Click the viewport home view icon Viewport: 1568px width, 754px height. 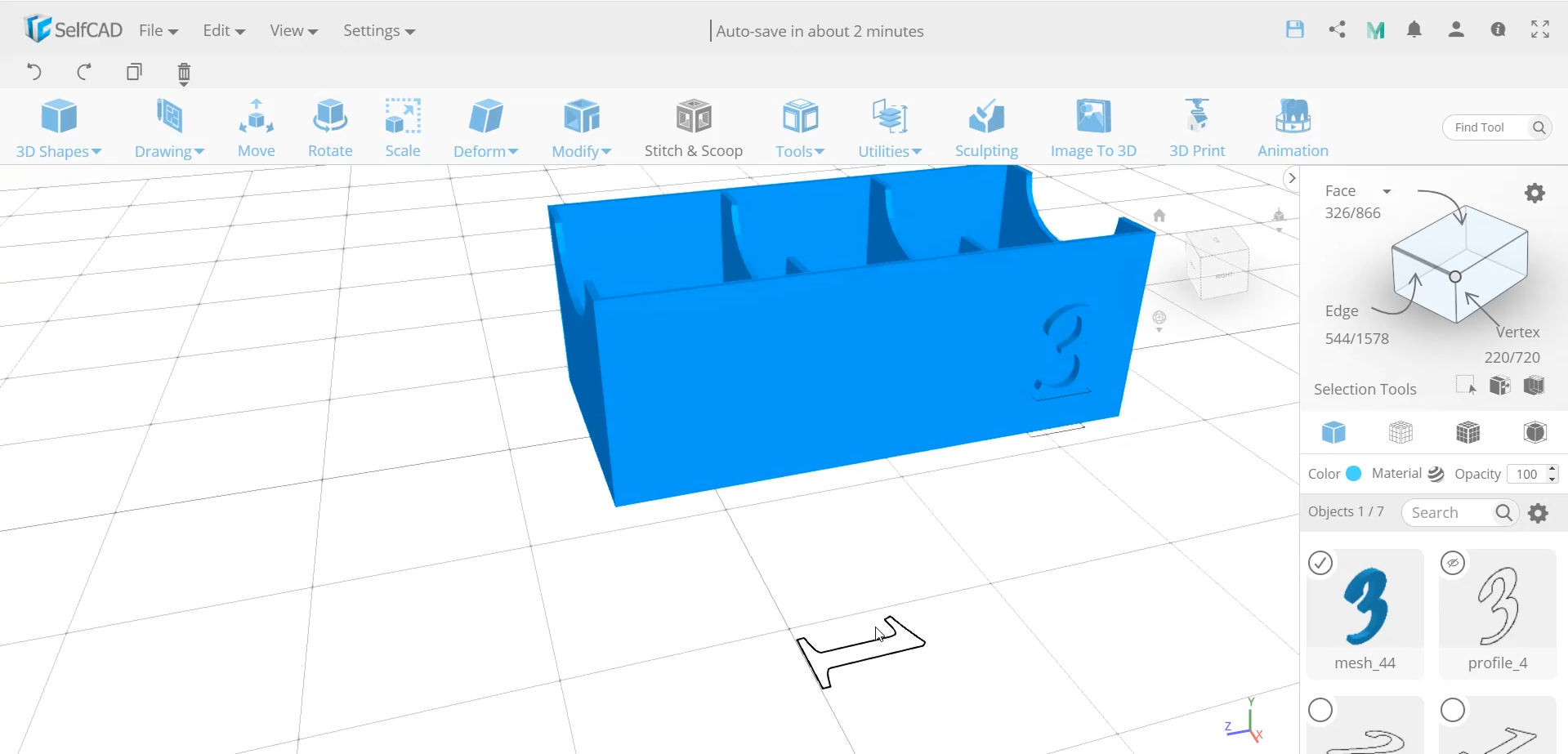point(1159,216)
